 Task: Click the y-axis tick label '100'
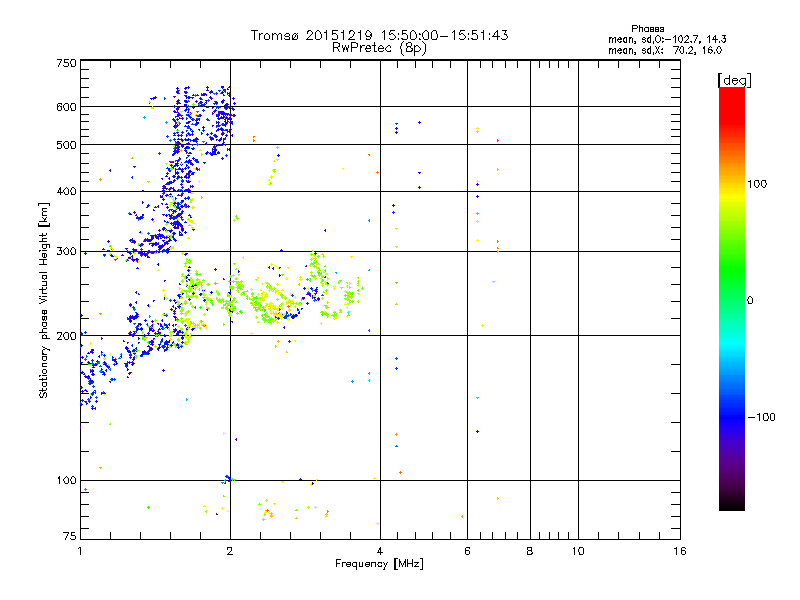tap(66, 481)
